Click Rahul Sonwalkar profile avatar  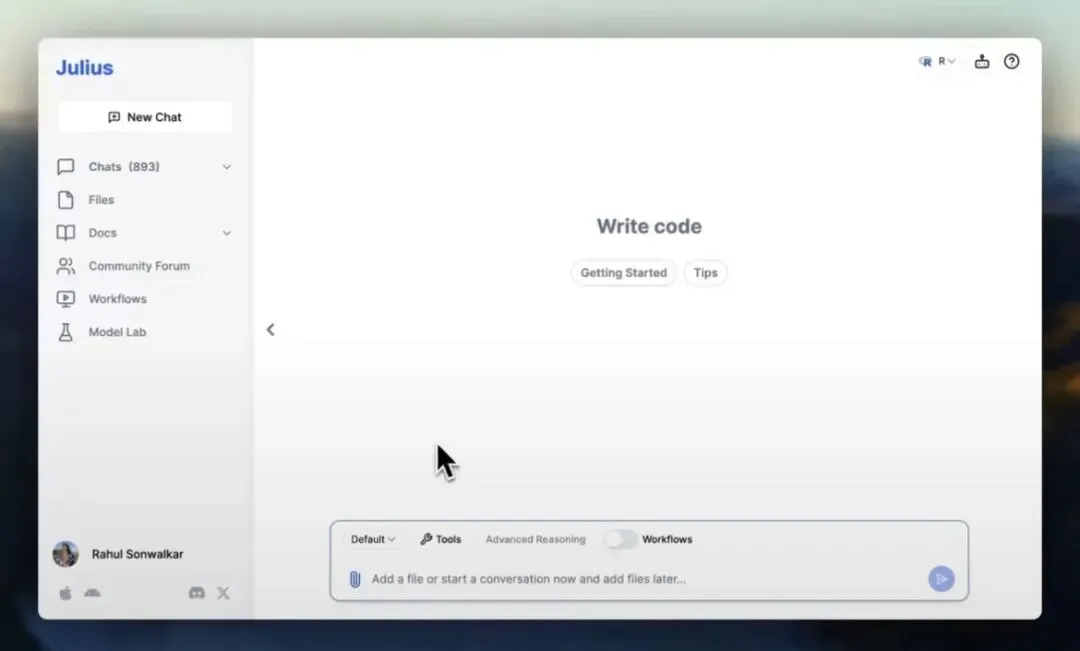coord(66,554)
